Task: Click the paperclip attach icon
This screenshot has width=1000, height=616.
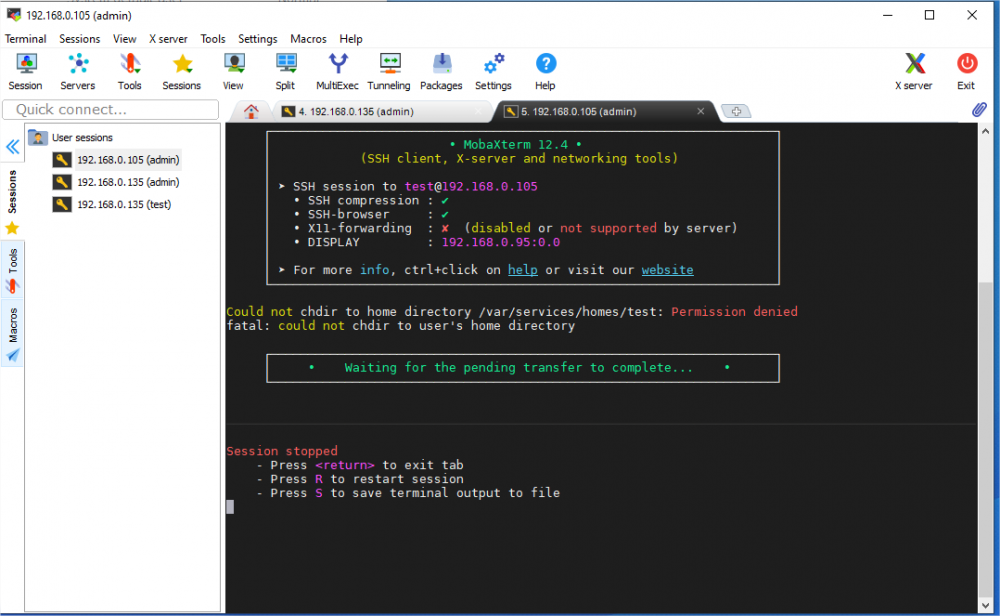Action: pyautogui.click(x=979, y=110)
